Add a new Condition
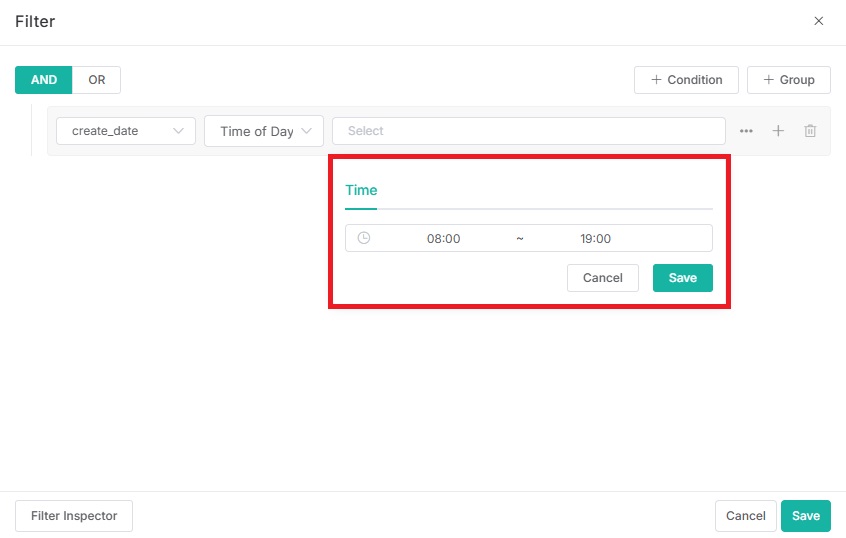846x538 pixels. point(686,80)
